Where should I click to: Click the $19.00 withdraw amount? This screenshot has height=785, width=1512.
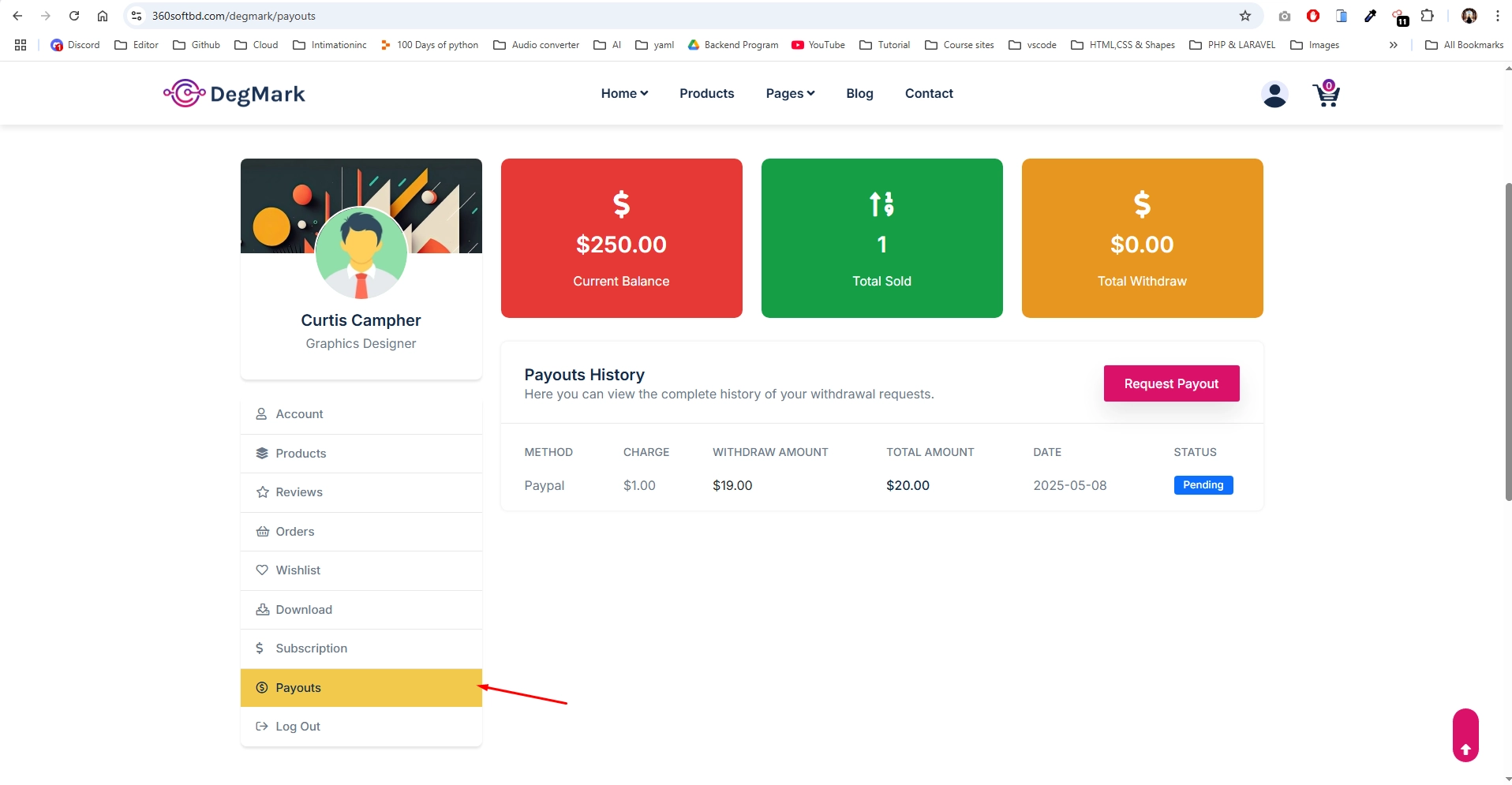(732, 485)
